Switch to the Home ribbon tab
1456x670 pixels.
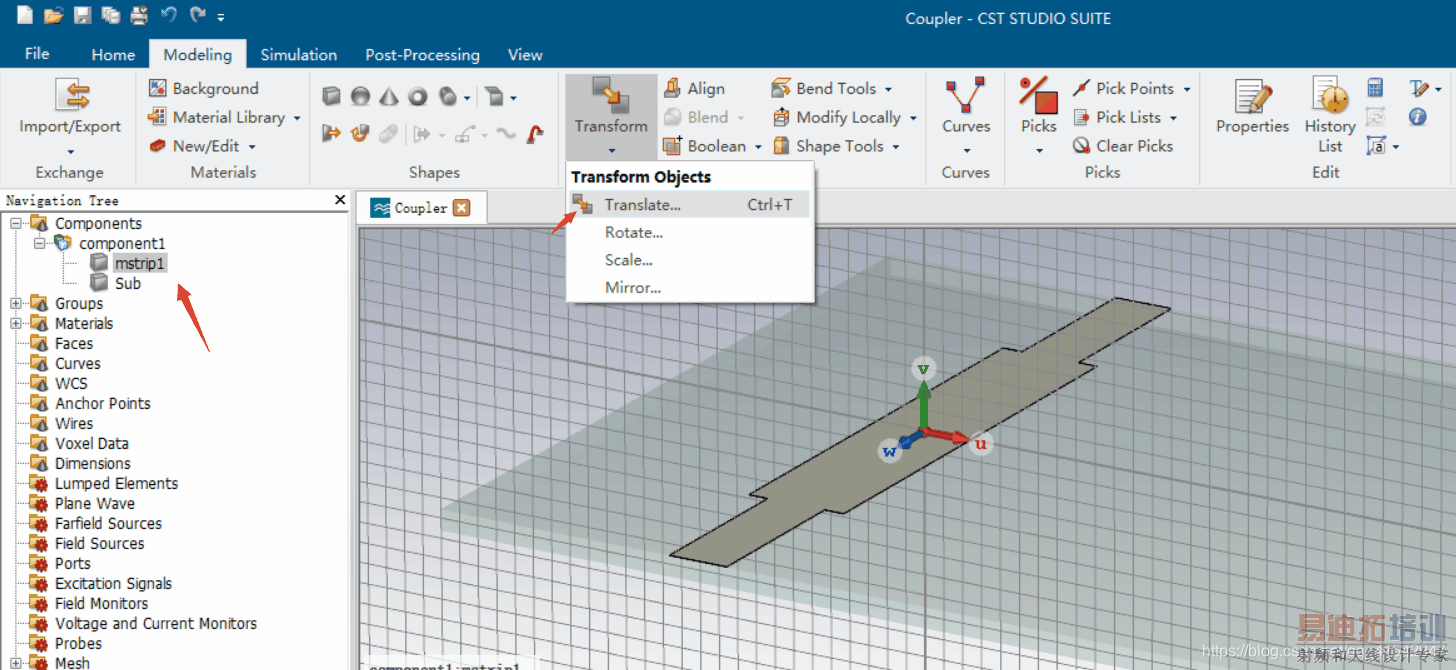113,55
